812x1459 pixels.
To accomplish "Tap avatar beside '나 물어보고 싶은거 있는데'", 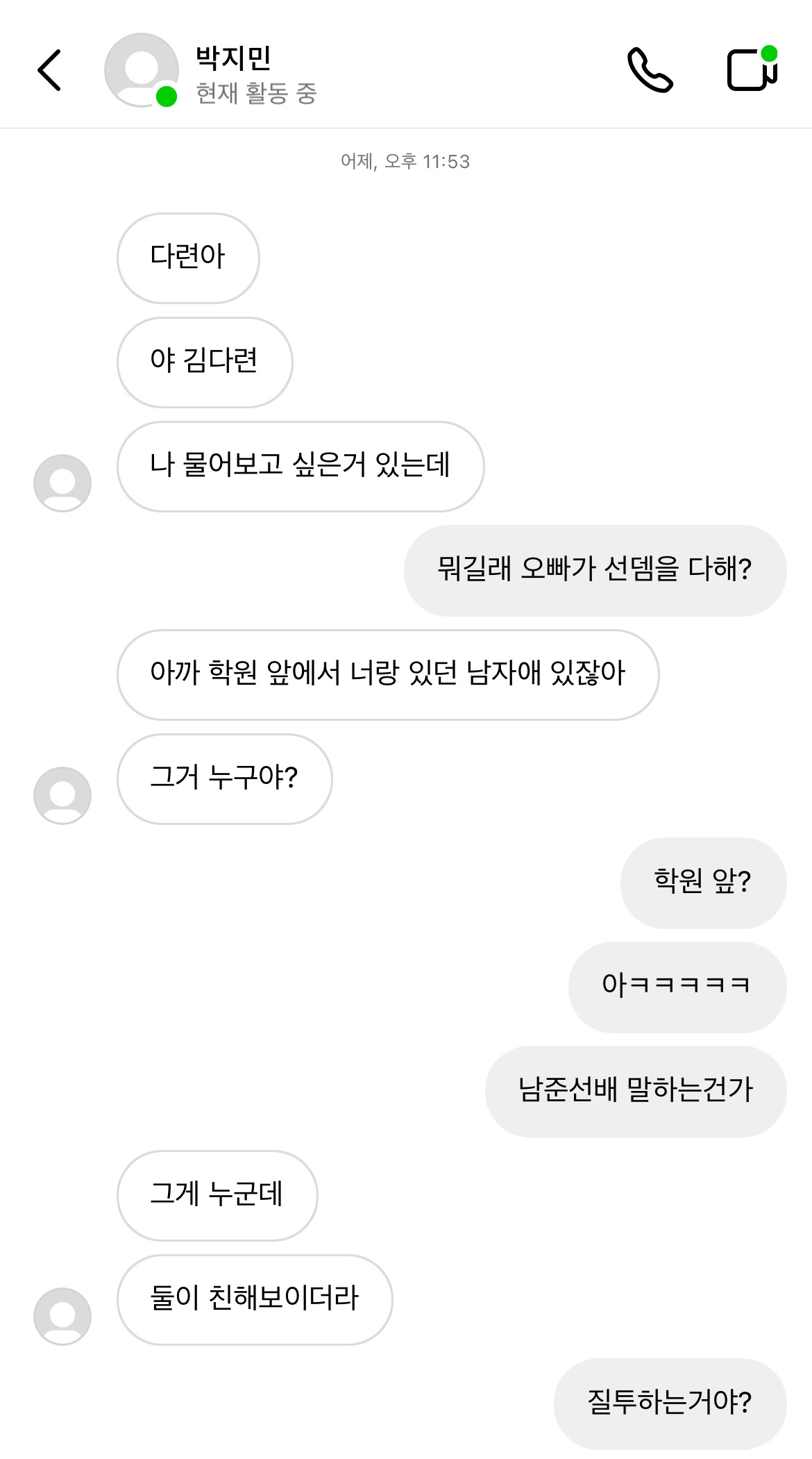I will pyautogui.click(x=62, y=483).
